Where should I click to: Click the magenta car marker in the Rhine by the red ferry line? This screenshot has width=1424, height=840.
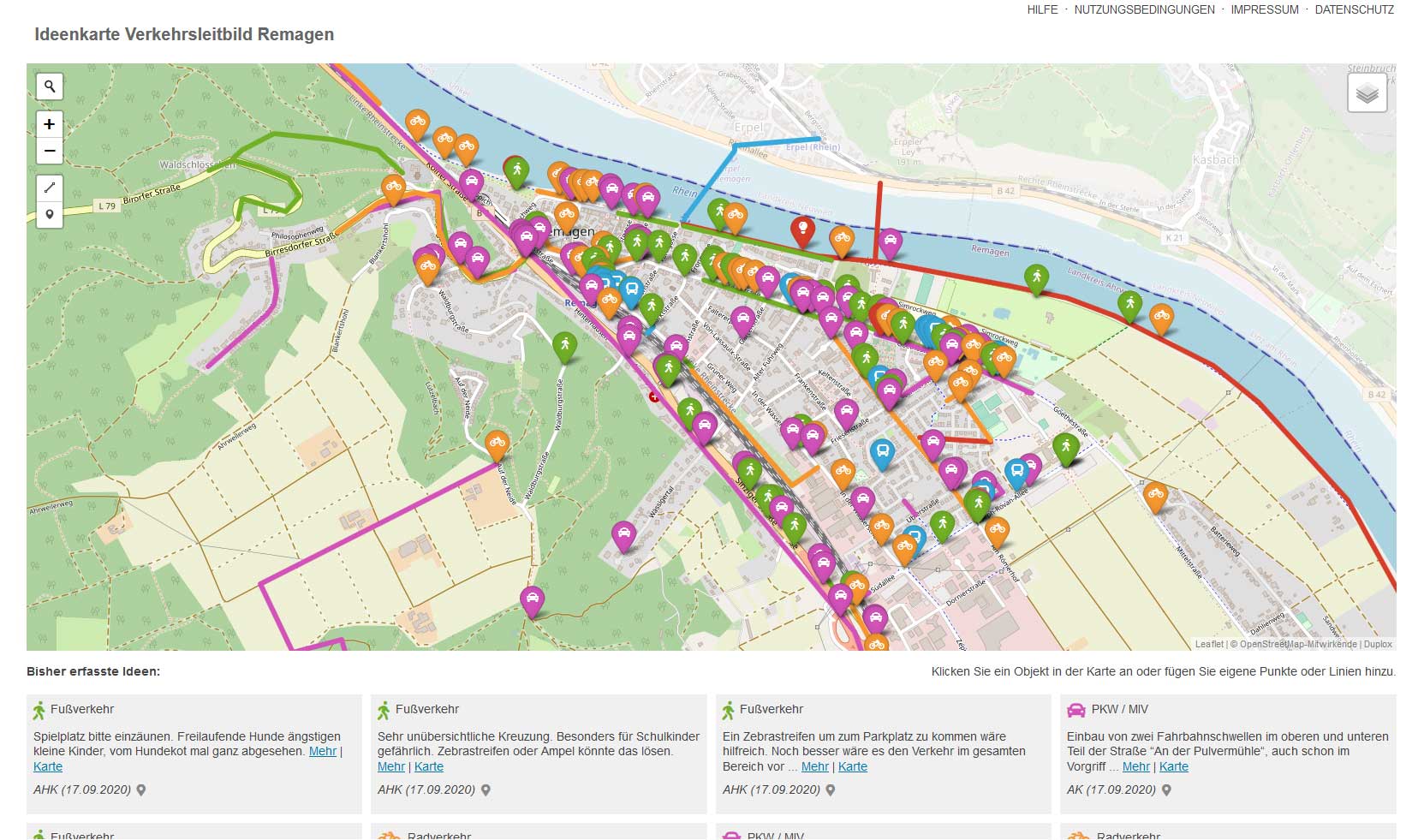point(890,244)
